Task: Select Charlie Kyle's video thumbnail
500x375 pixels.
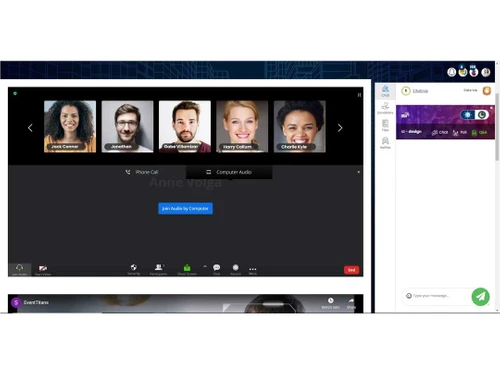Action: point(300,127)
